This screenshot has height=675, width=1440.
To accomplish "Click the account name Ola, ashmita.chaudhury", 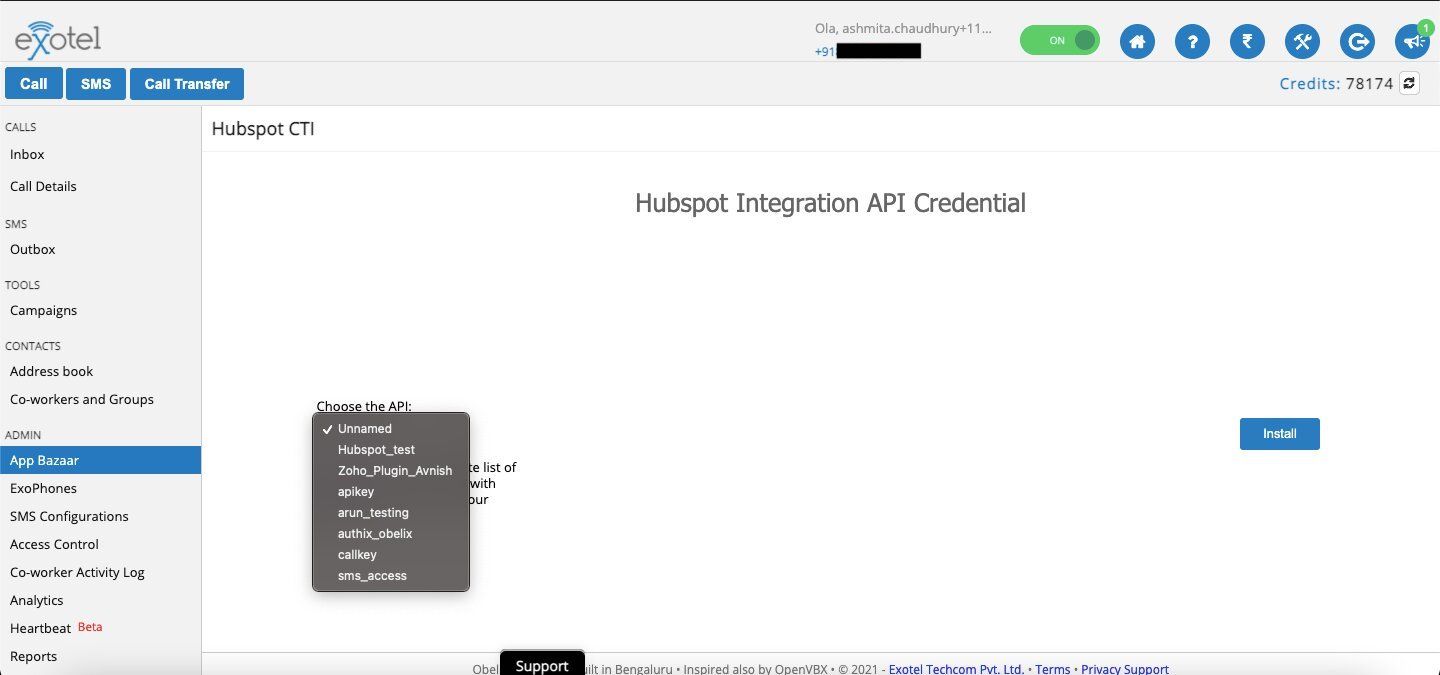I will tap(903, 29).
